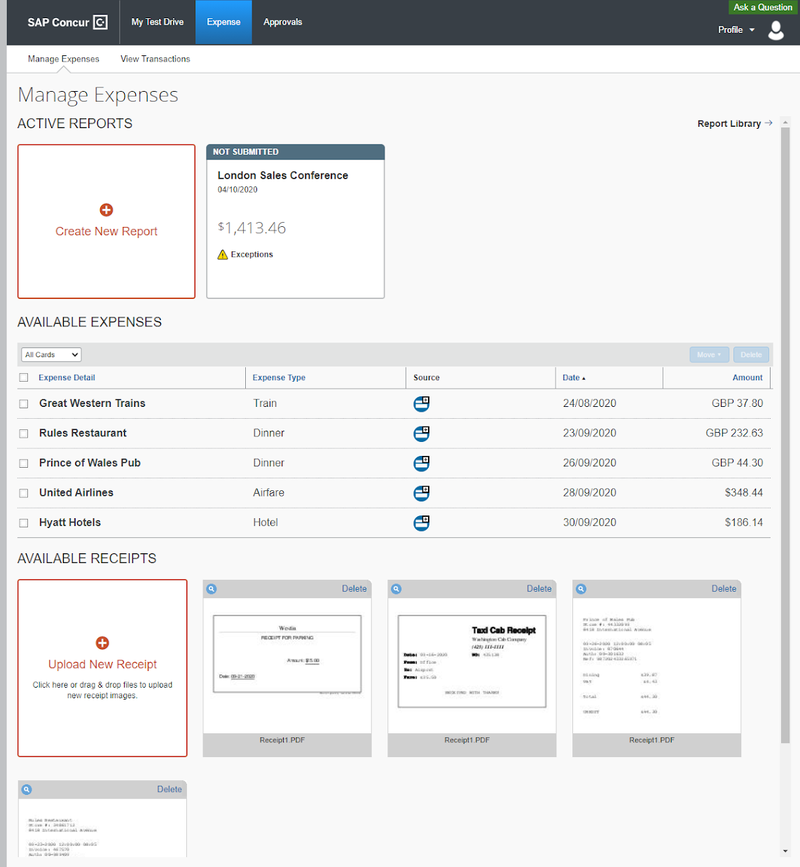Go to the Approvals tab
Viewport: 800px width, 867px height.
click(283, 22)
